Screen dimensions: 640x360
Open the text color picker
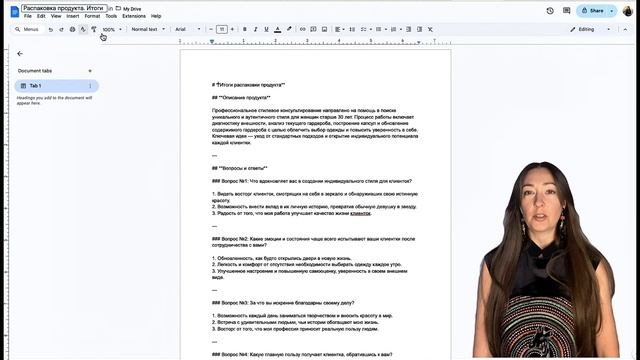tap(278, 29)
